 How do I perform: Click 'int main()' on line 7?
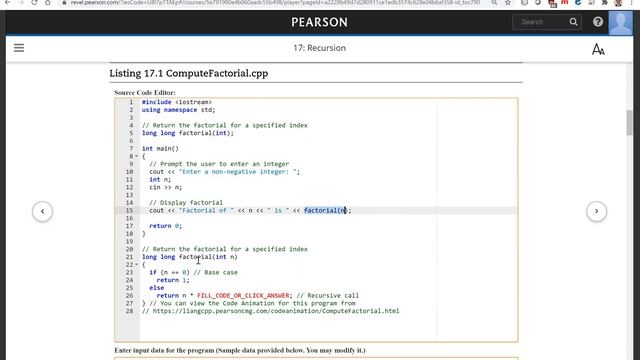160,149
